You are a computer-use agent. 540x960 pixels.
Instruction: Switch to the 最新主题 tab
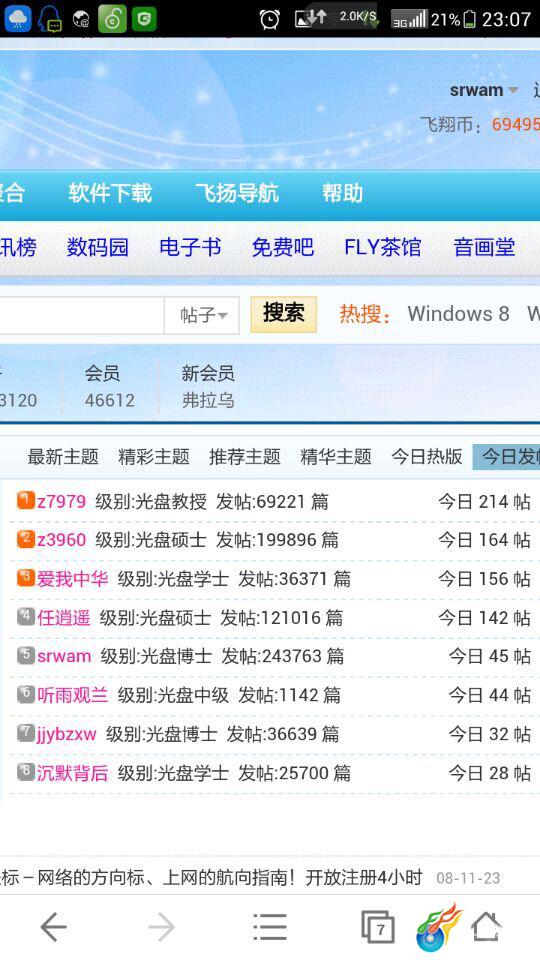tap(63, 457)
